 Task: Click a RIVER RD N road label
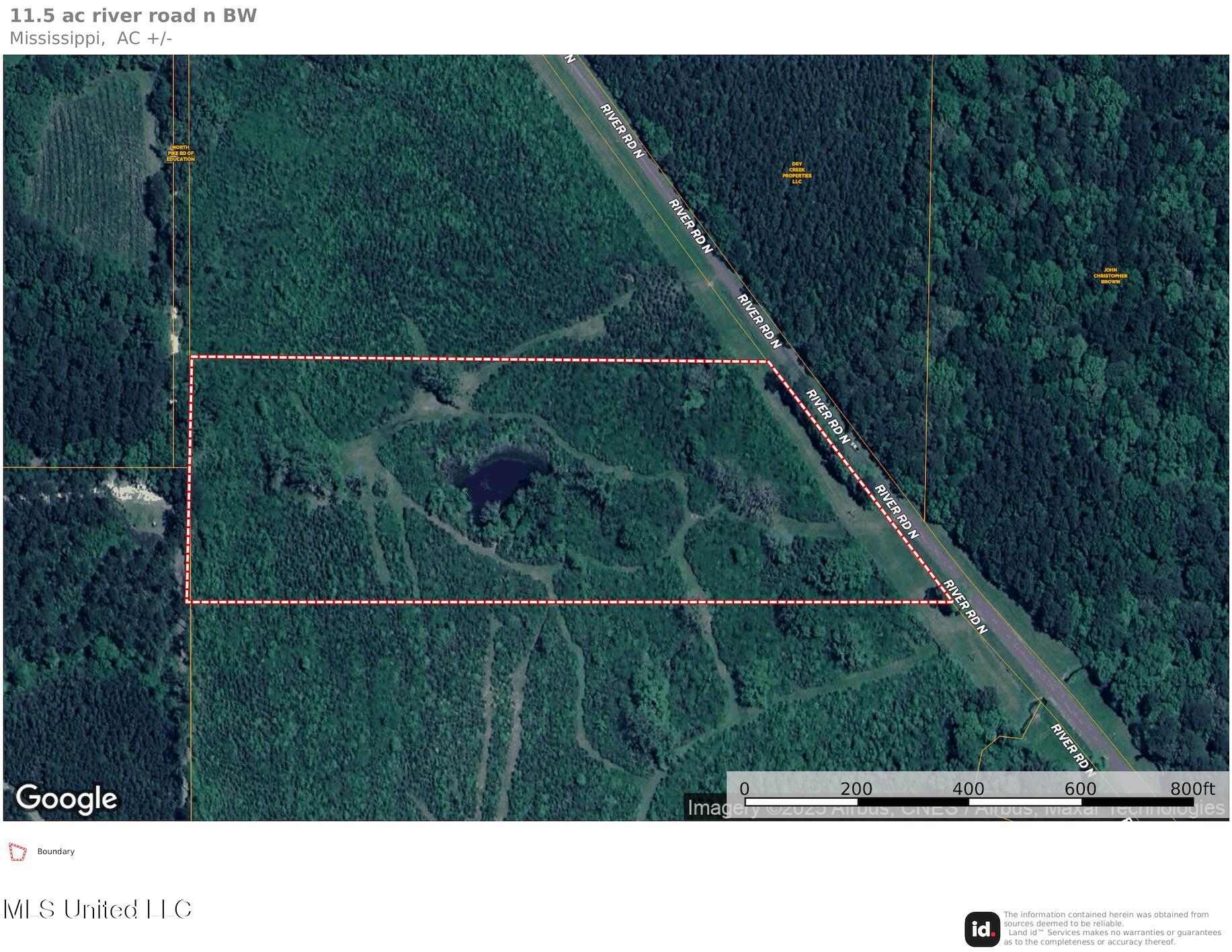tap(690, 225)
